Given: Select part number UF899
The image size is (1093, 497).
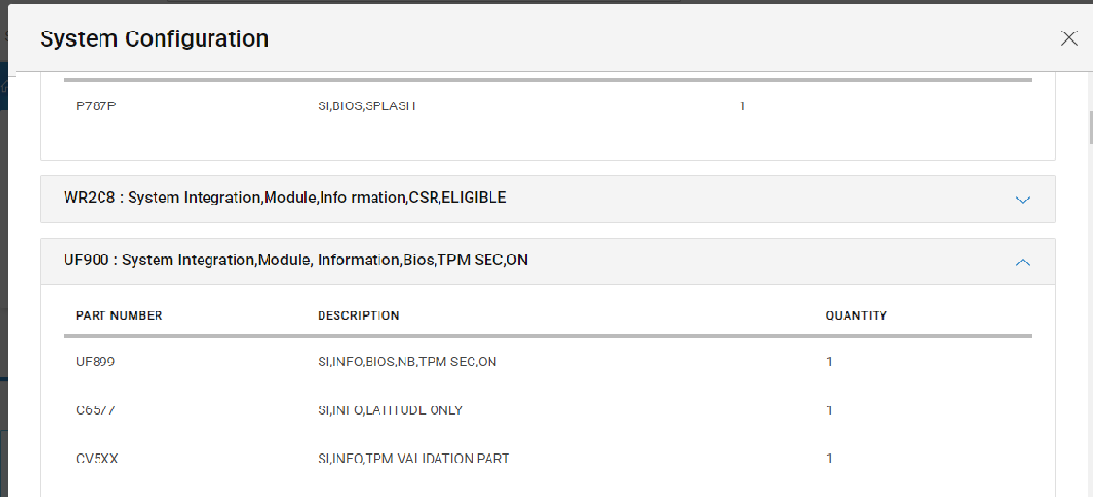Looking at the screenshot, I should coord(95,362).
